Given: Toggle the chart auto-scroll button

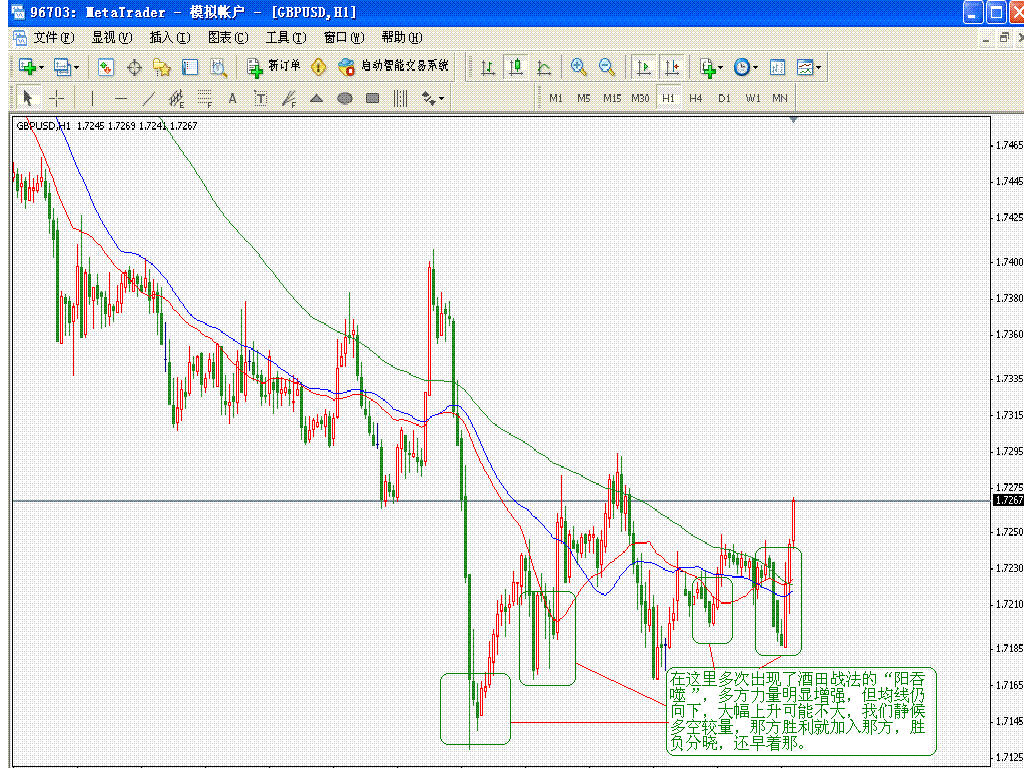Looking at the screenshot, I should [x=644, y=67].
